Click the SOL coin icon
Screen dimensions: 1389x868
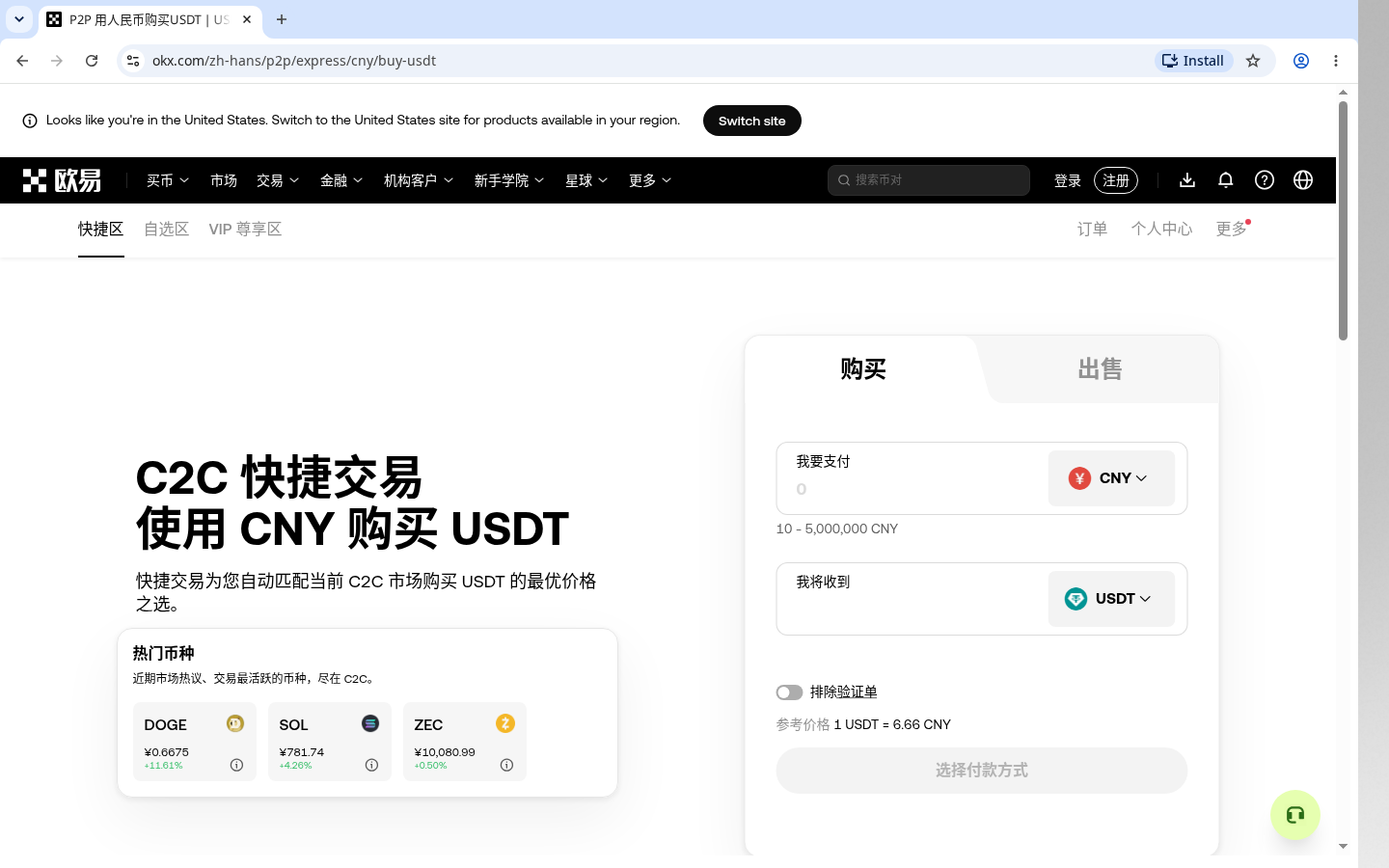370,723
